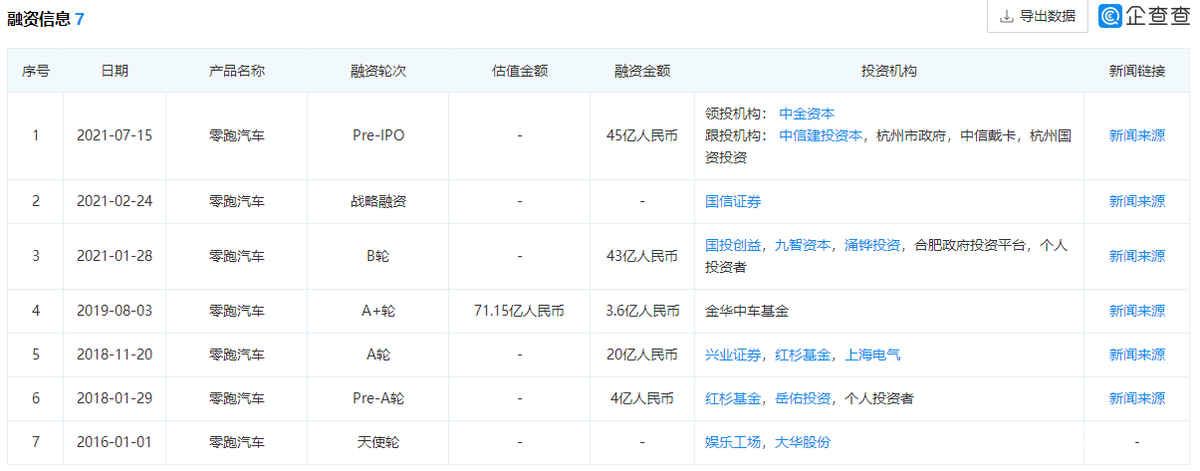Click the Pre-IPO round cell
This screenshot has height=471, width=1200.
coord(378,136)
